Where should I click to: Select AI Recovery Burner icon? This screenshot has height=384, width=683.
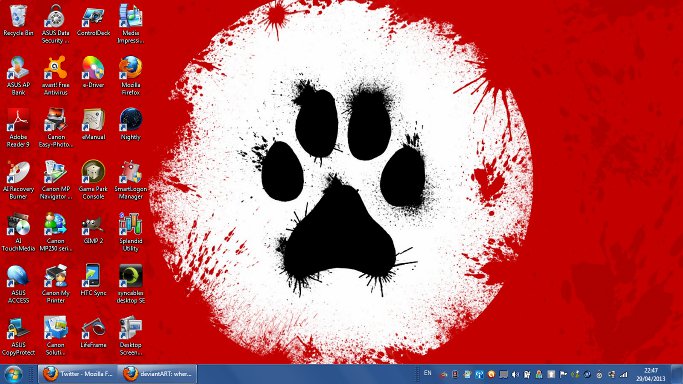(18, 180)
